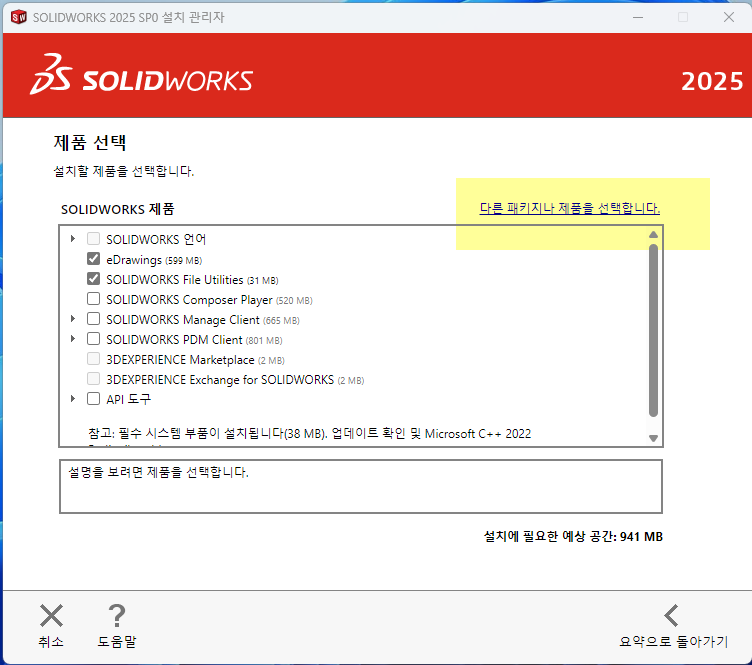Toggle 3DEXPERIENCE Marketplace checkbox

pyautogui.click(x=94, y=359)
